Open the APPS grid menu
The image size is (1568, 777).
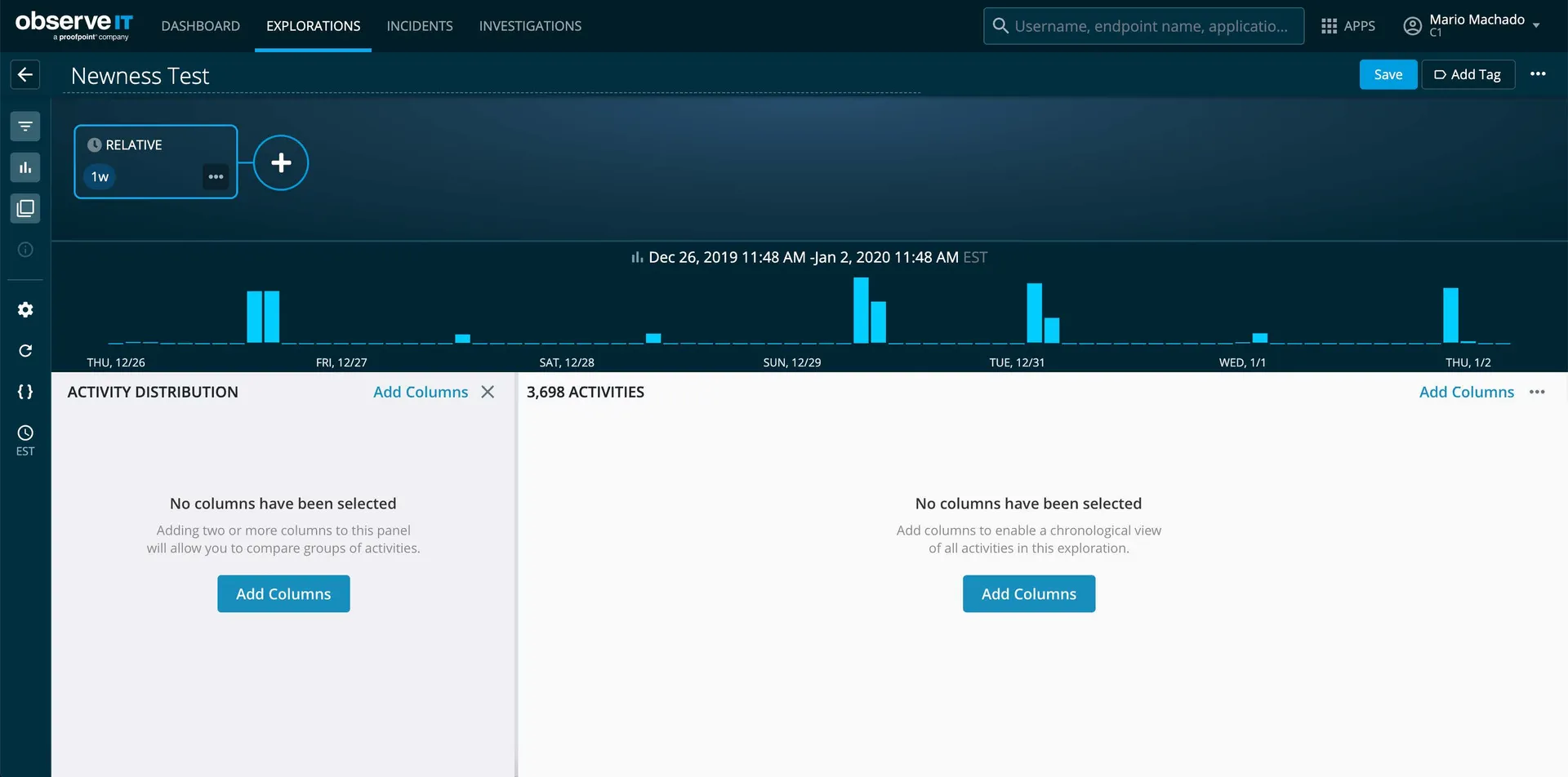coord(1347,26)
